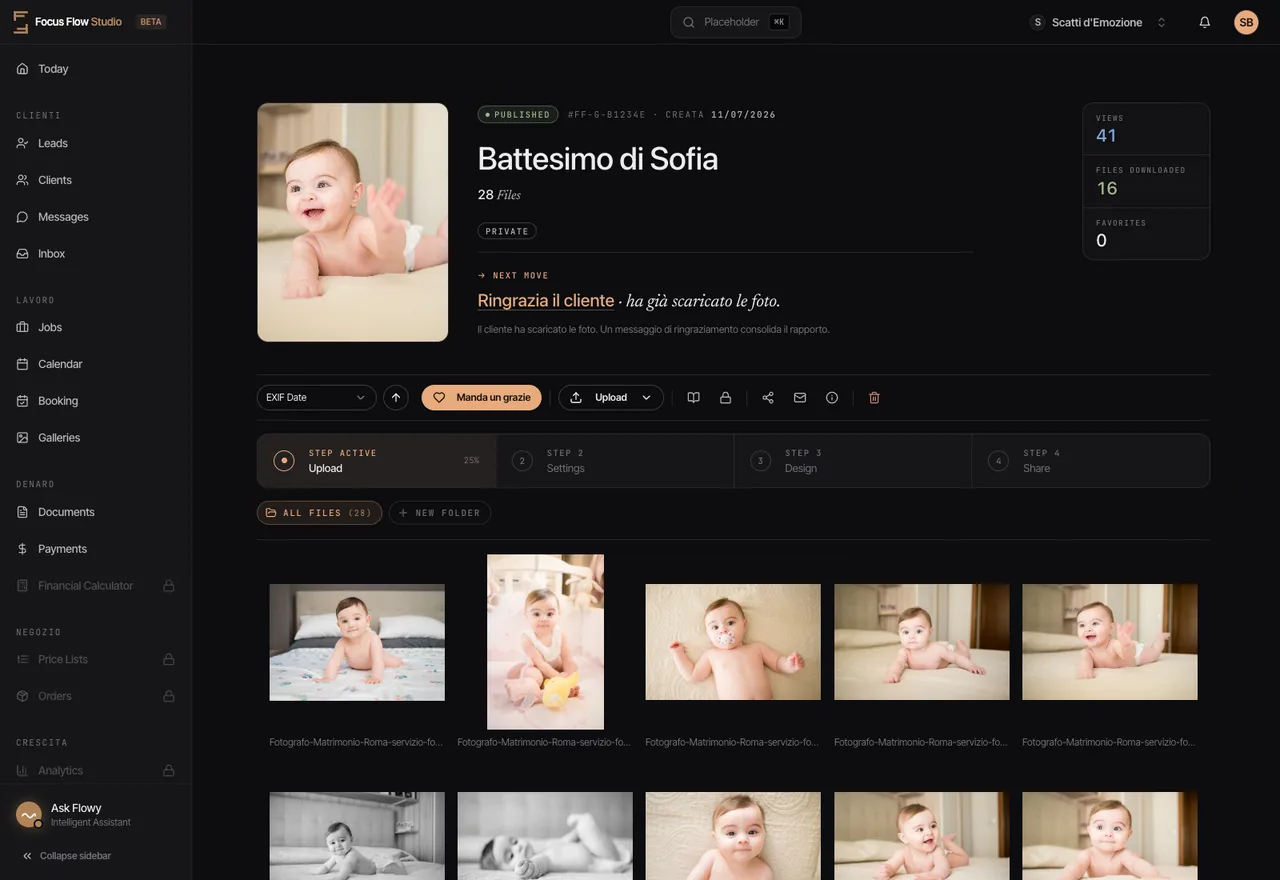Click the Calendar sidebar icon
This screenshot has width=1280, height=880.
pyautogui.click(x=22, y=364)
